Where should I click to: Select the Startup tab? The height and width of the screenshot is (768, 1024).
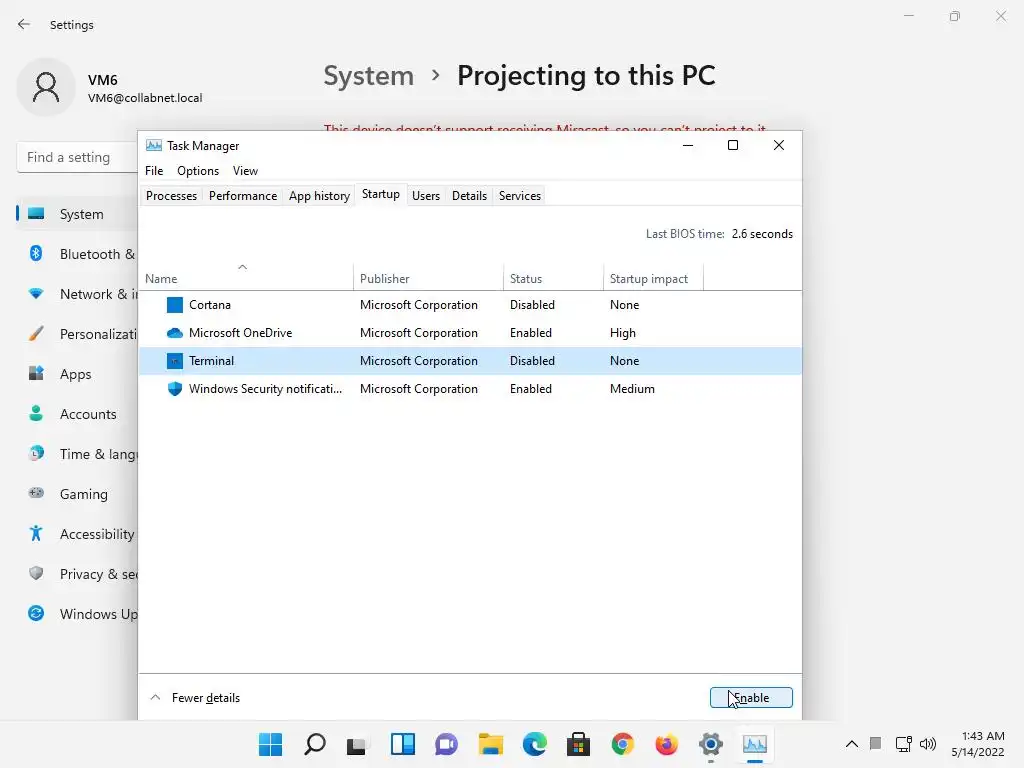[381, 195]
